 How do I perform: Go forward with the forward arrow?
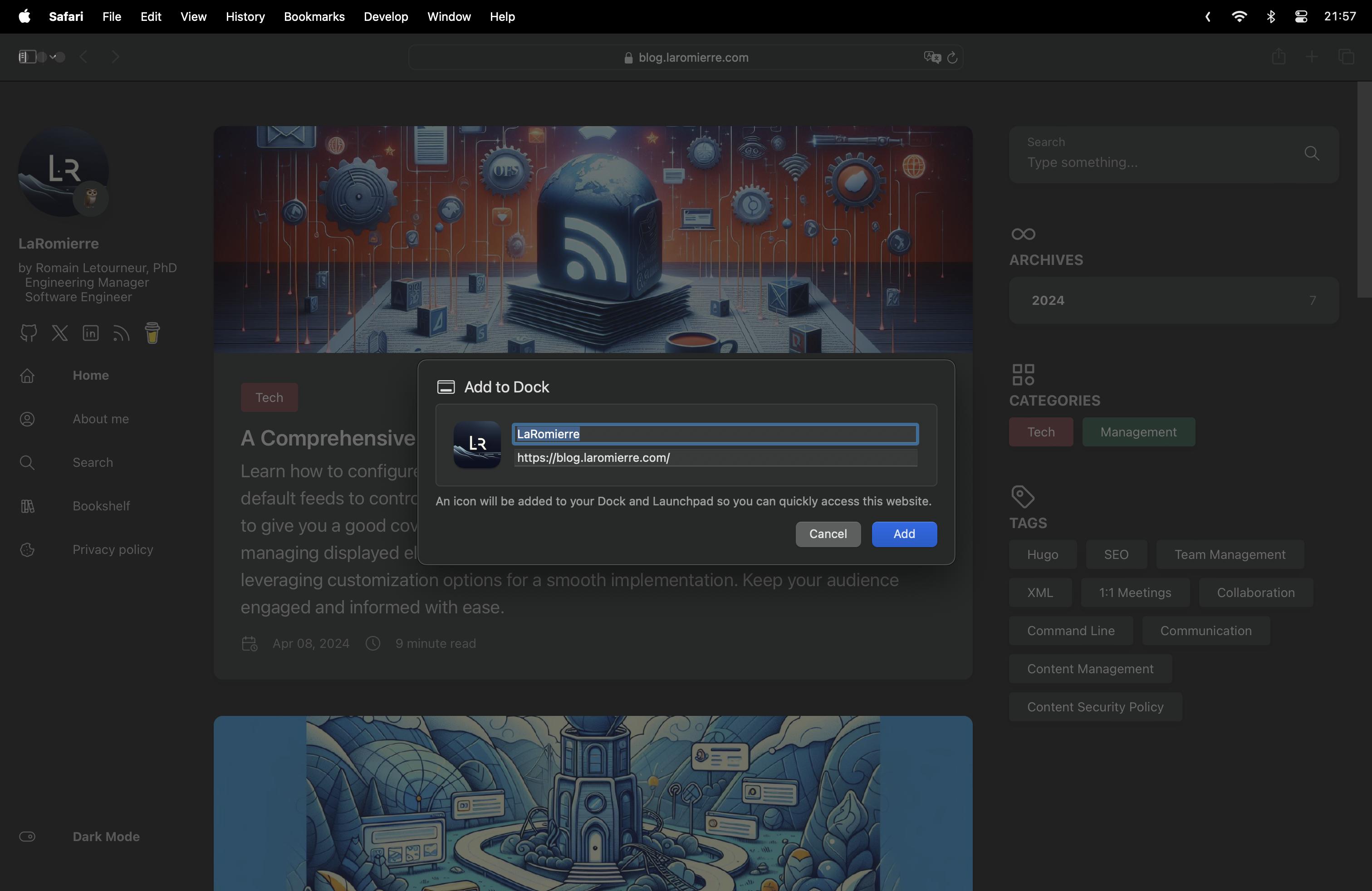click(115, 56)
